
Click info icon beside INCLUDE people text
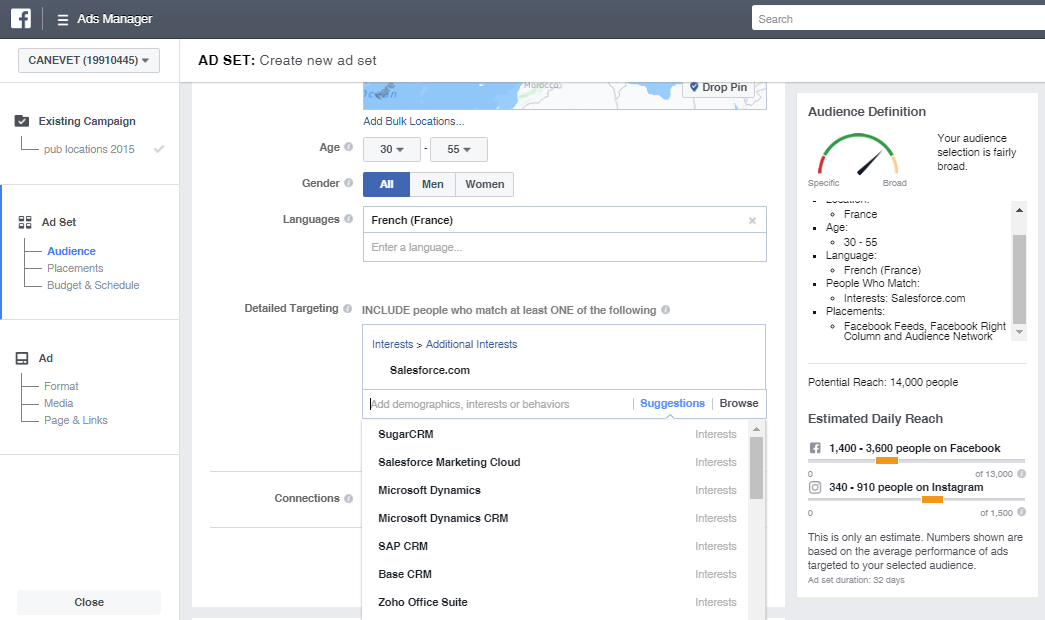point(665,309)
